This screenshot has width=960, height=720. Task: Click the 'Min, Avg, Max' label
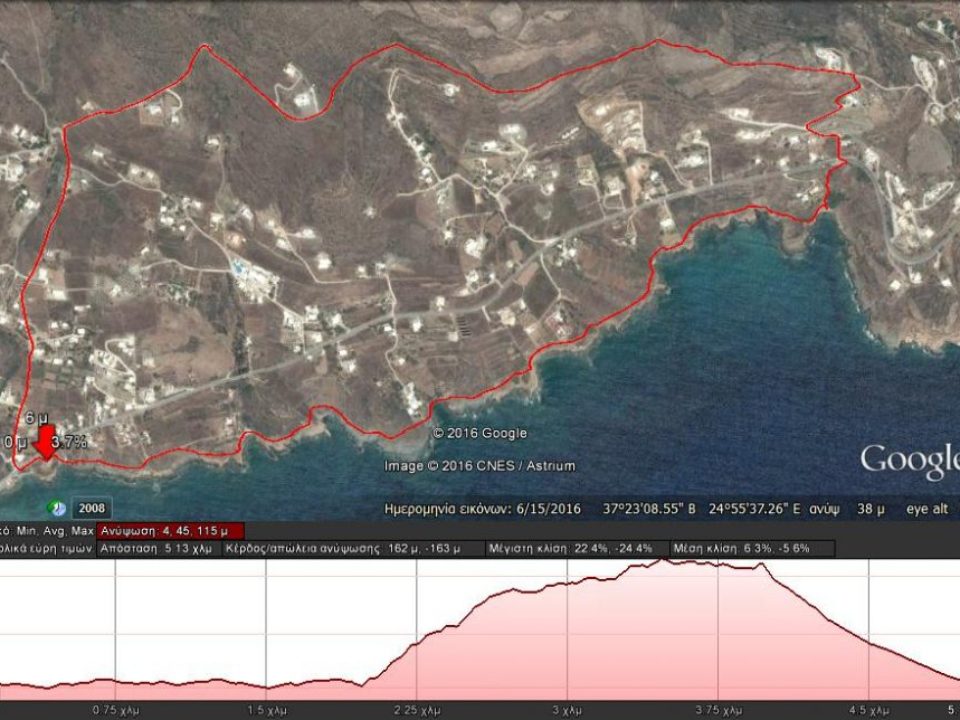pos(55,531)
